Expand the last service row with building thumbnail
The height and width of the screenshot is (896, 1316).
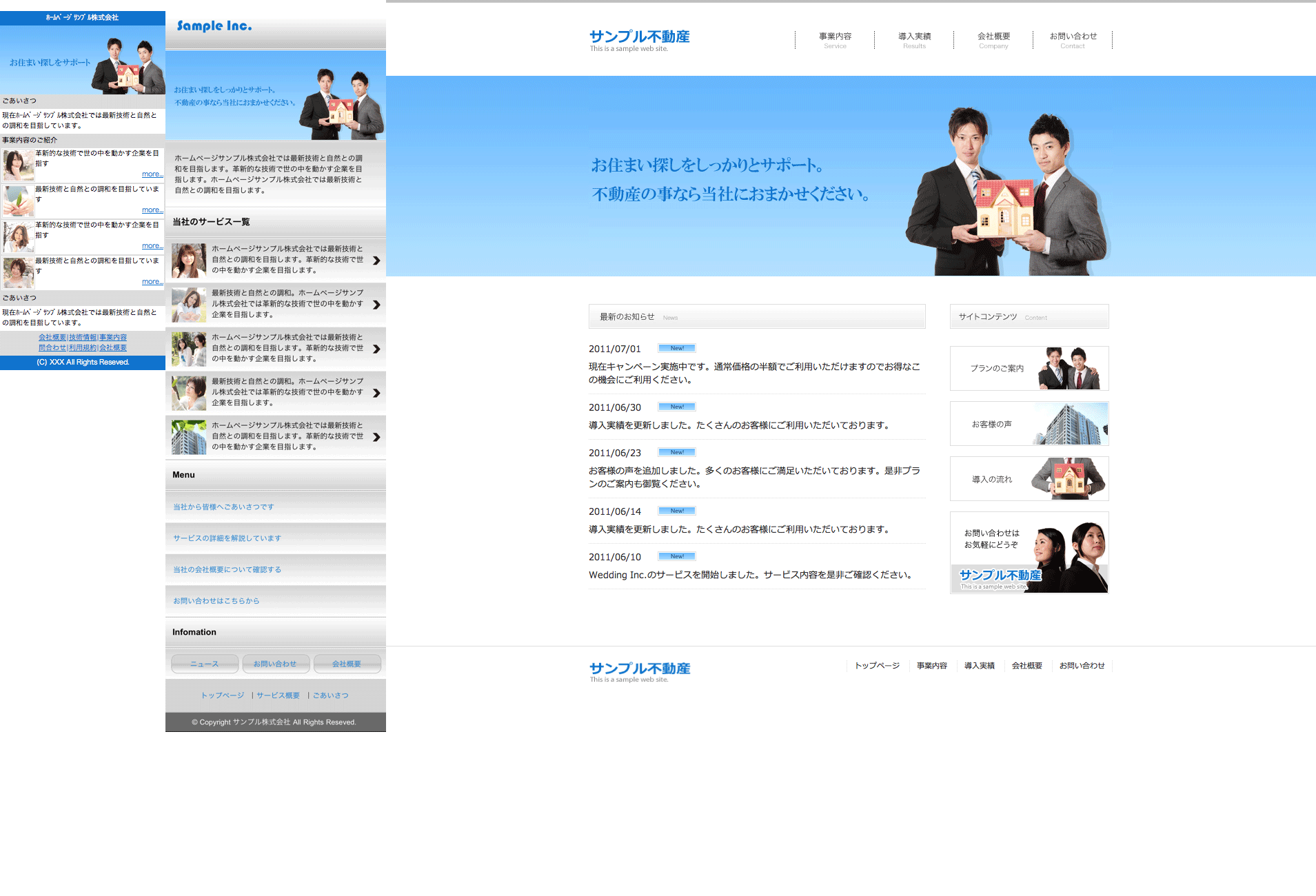[376, 437]
